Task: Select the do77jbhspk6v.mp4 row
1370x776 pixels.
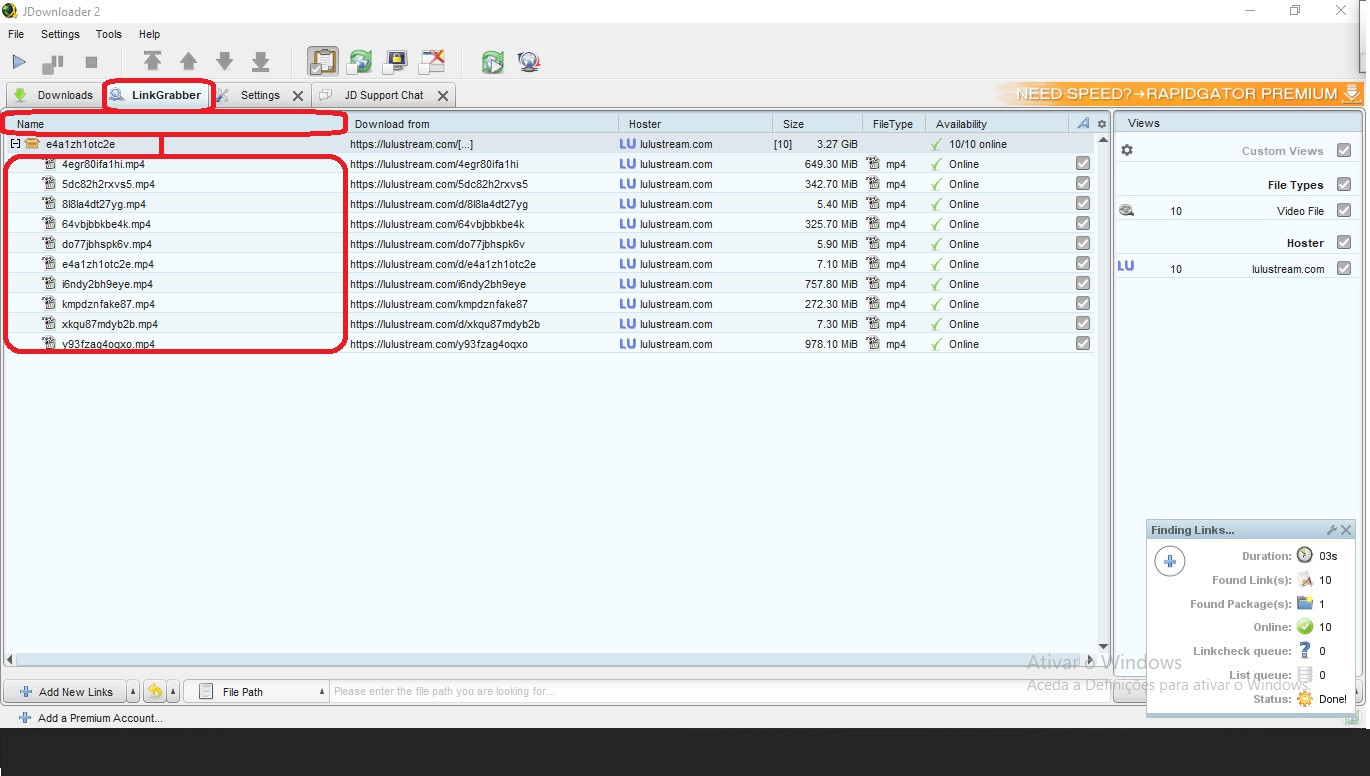Action: coord(549,244)
